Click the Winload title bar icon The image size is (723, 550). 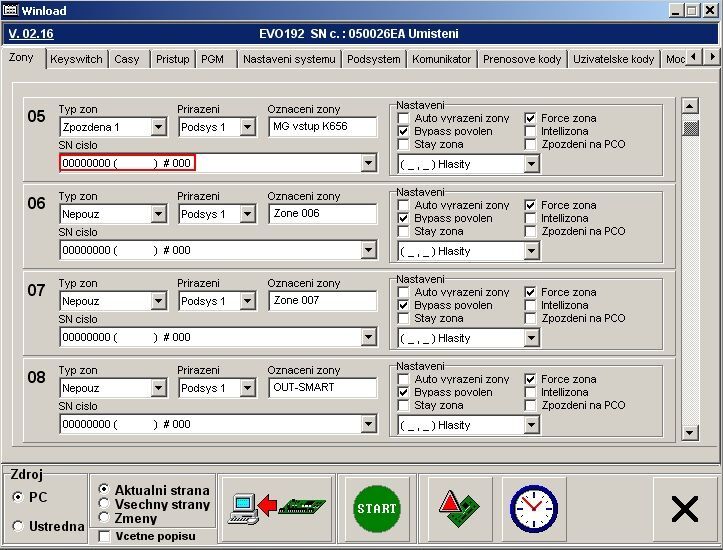pos(12,10)
